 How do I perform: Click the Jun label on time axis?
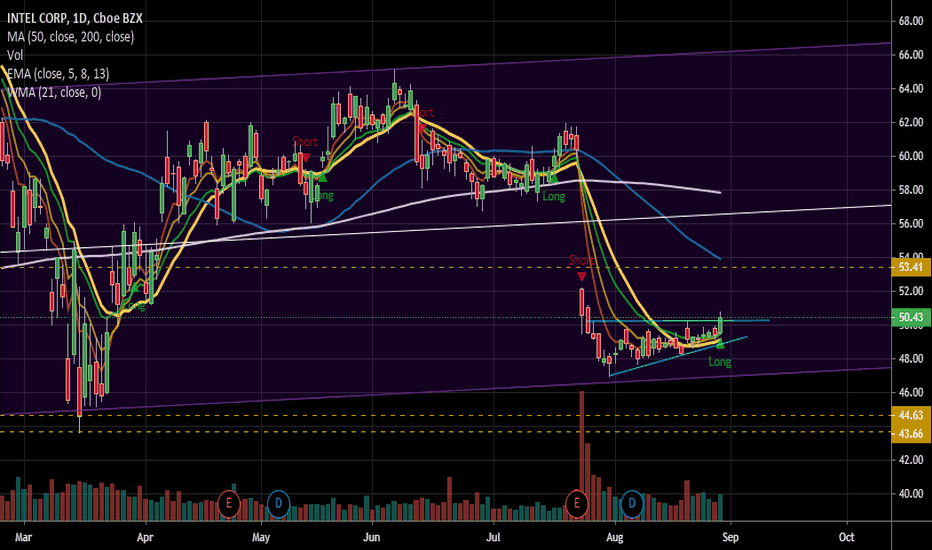371,538
